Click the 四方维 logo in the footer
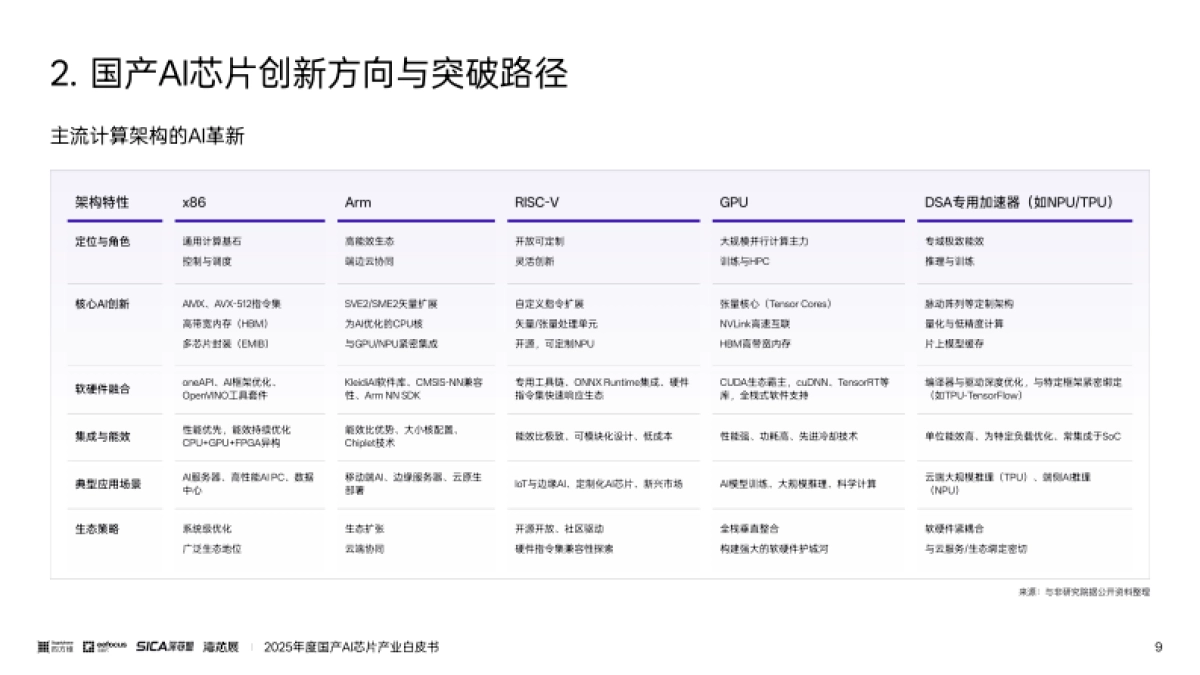The width and height of the screenshot is (1200, 675). click(57, 646)
